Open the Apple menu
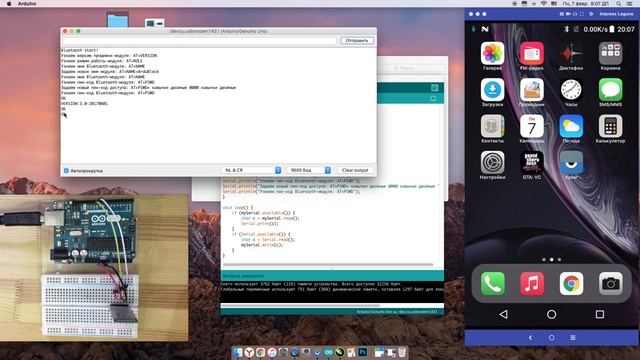Screen dimensions: 640x360 (9, 3)
